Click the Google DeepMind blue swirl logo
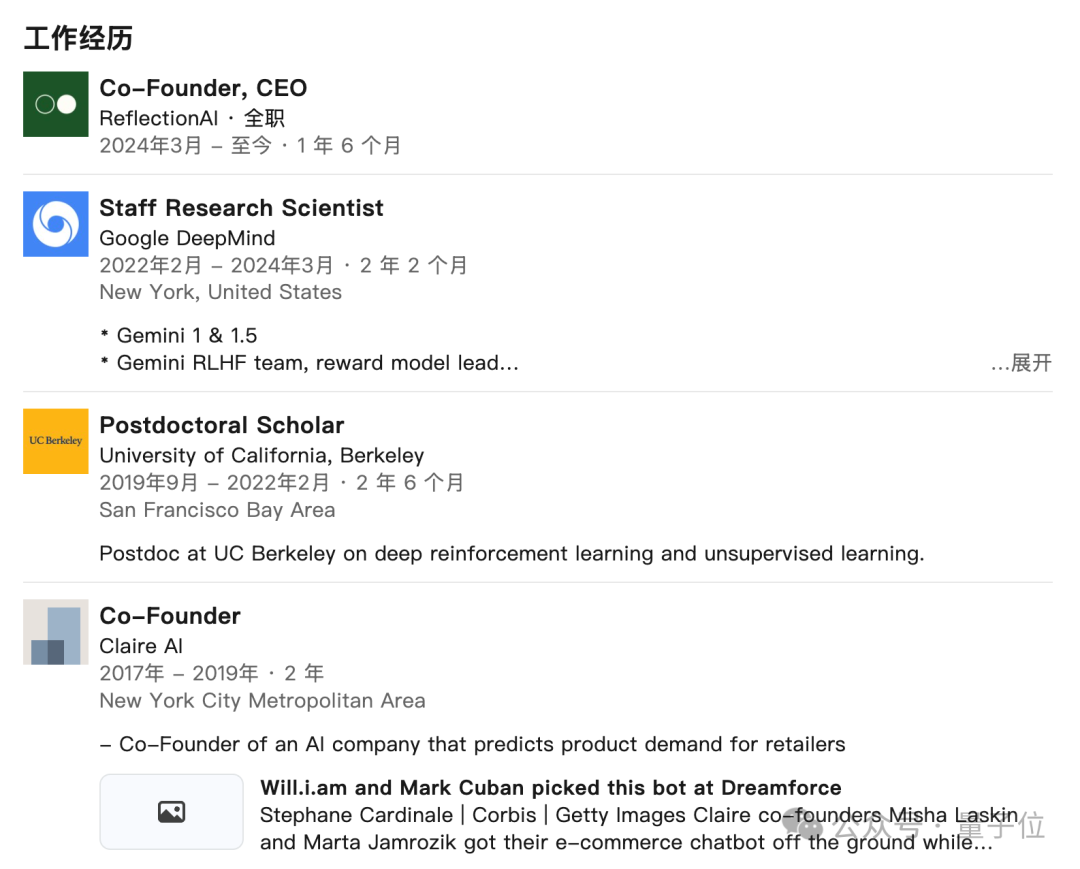 pos(56,224)
